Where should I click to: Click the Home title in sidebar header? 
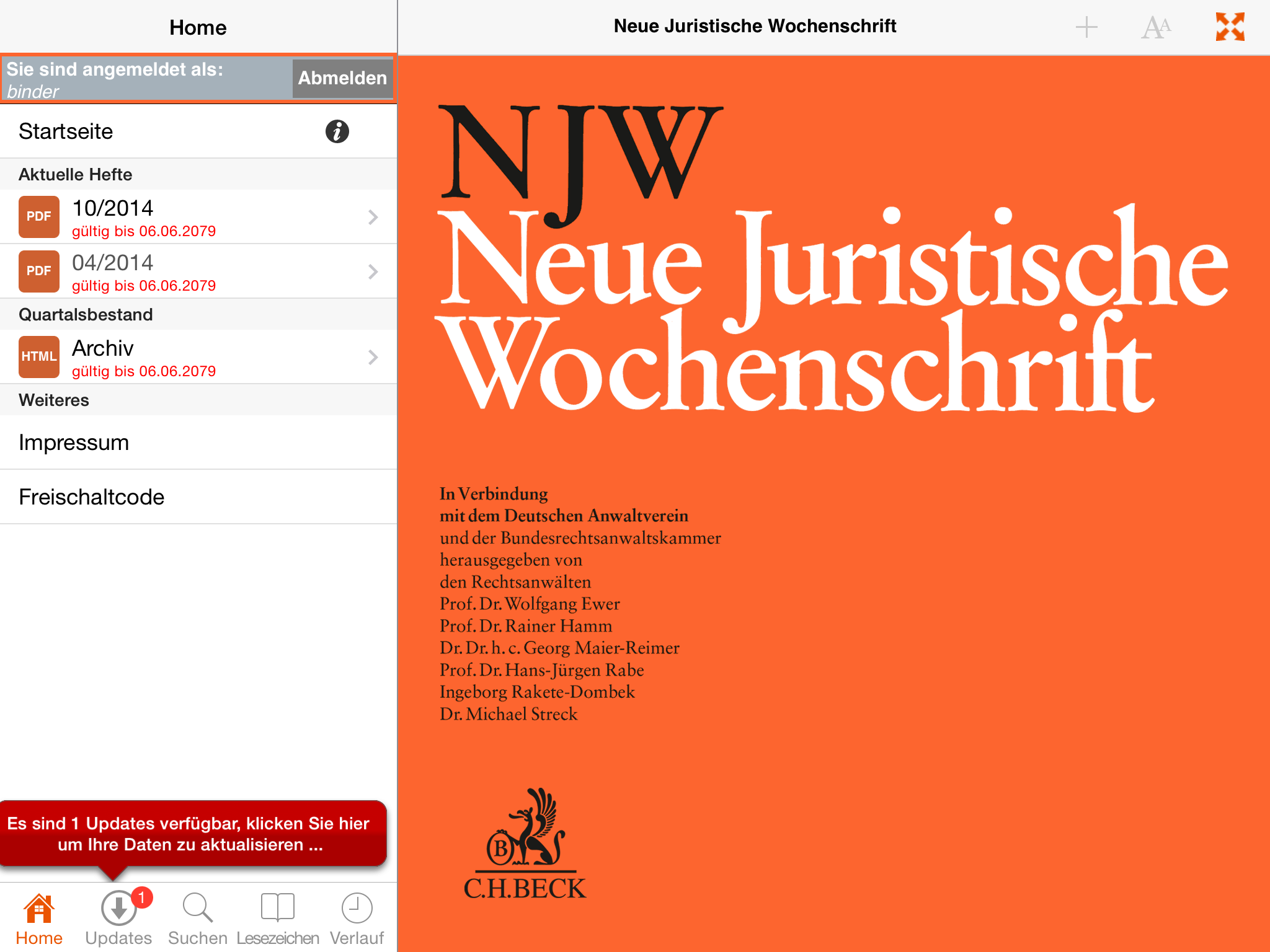pos(198,27)
